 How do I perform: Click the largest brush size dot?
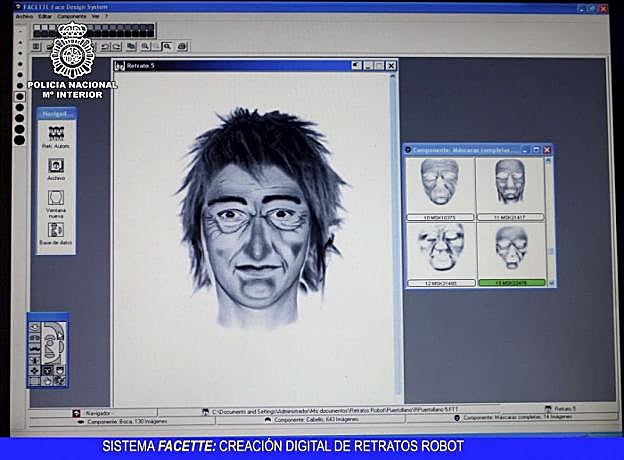click(19, 141)
